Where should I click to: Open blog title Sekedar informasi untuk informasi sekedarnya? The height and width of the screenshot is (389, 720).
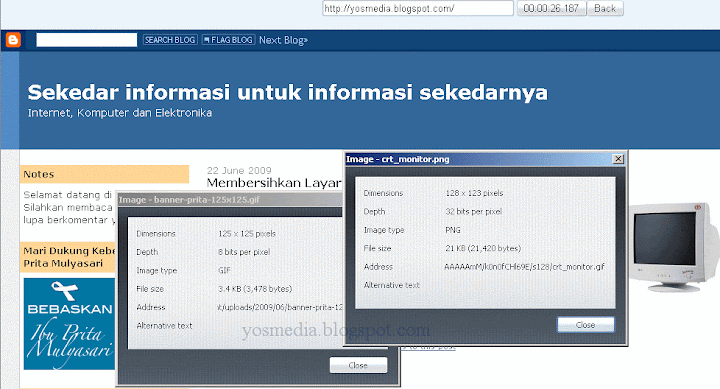(287, 92)
